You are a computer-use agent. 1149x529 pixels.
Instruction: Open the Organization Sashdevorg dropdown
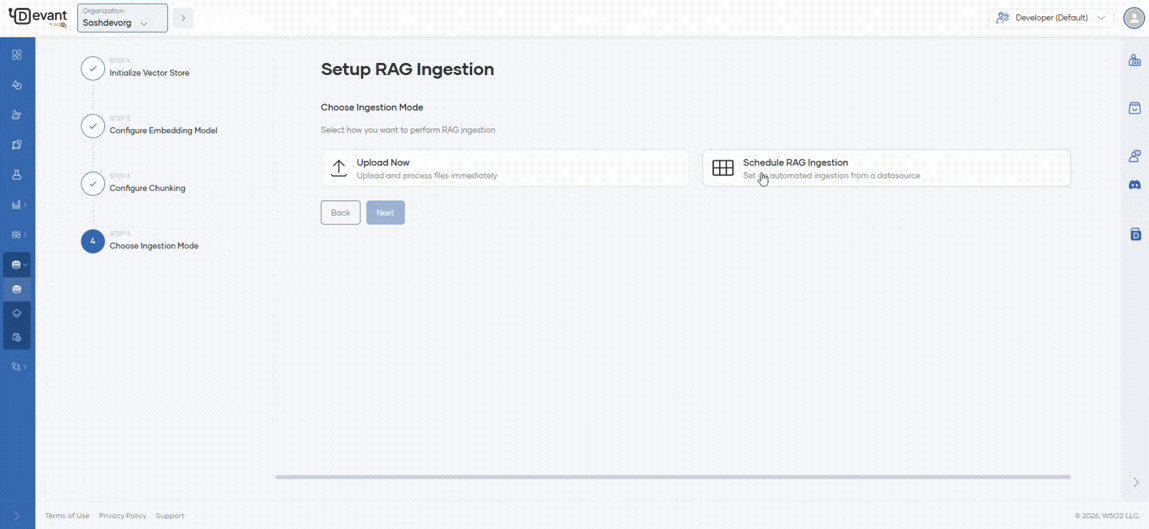point(122,18)
